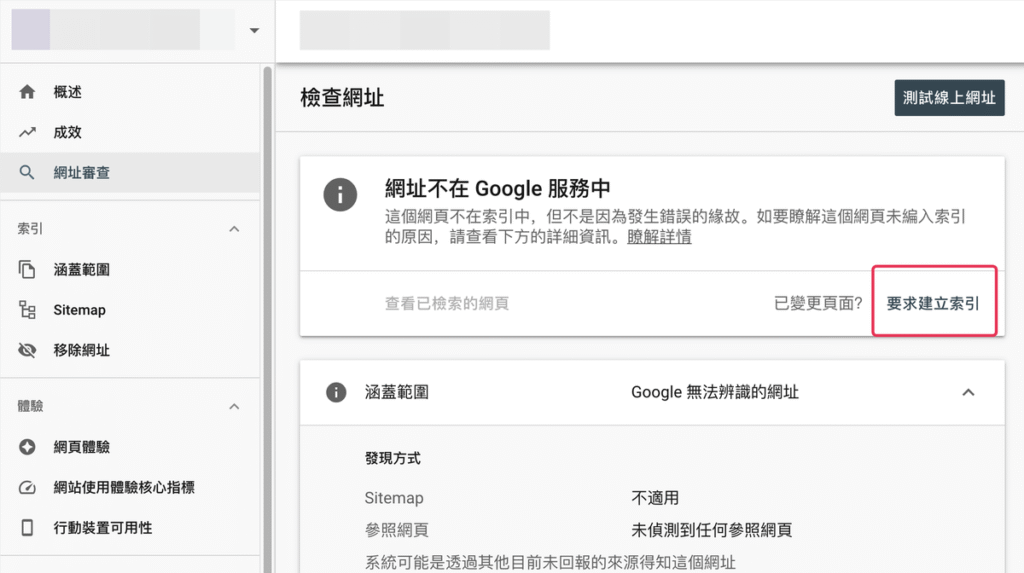Click the 已變更頁面? text
Viewport: 1024px width, 573px height.
818,303
